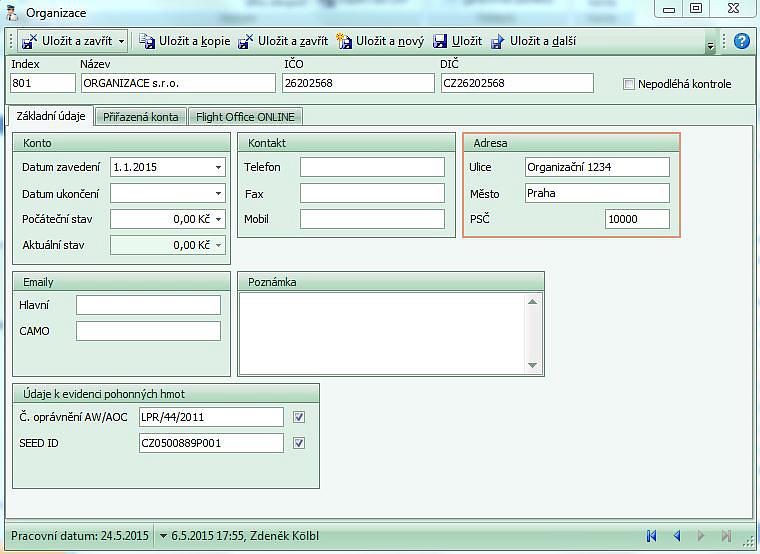The height and width of the screenshot is (554, 760).
Task: Switch to the Přiřazená konta tab
Action: tap(141, 117)
